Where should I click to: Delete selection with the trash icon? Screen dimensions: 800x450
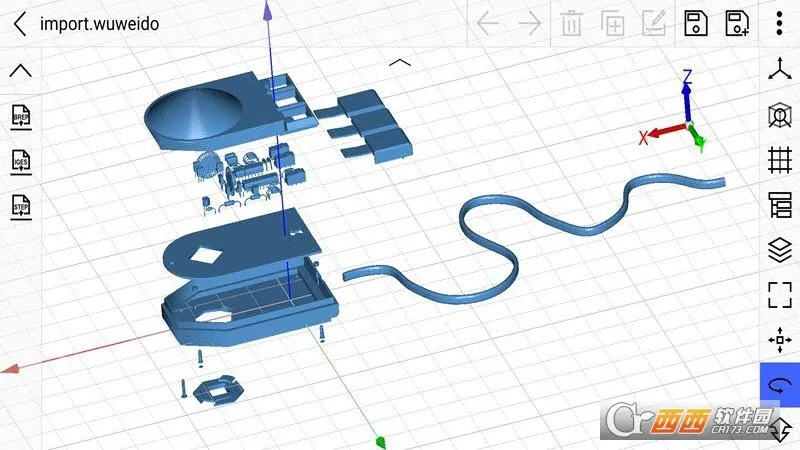point(571,23)
